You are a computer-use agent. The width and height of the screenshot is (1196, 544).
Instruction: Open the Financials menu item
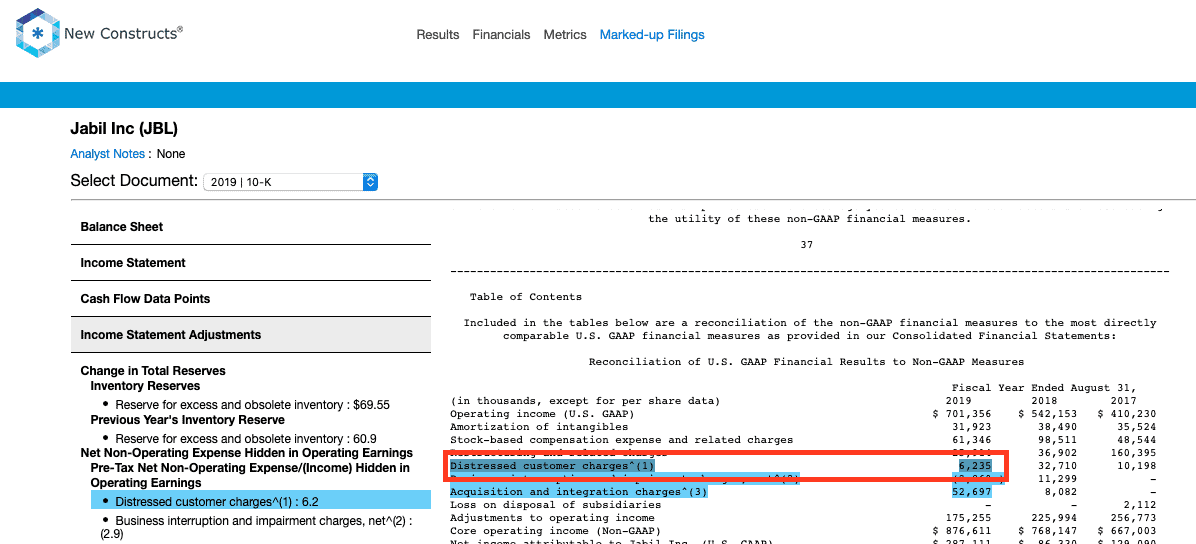[501, 34]
